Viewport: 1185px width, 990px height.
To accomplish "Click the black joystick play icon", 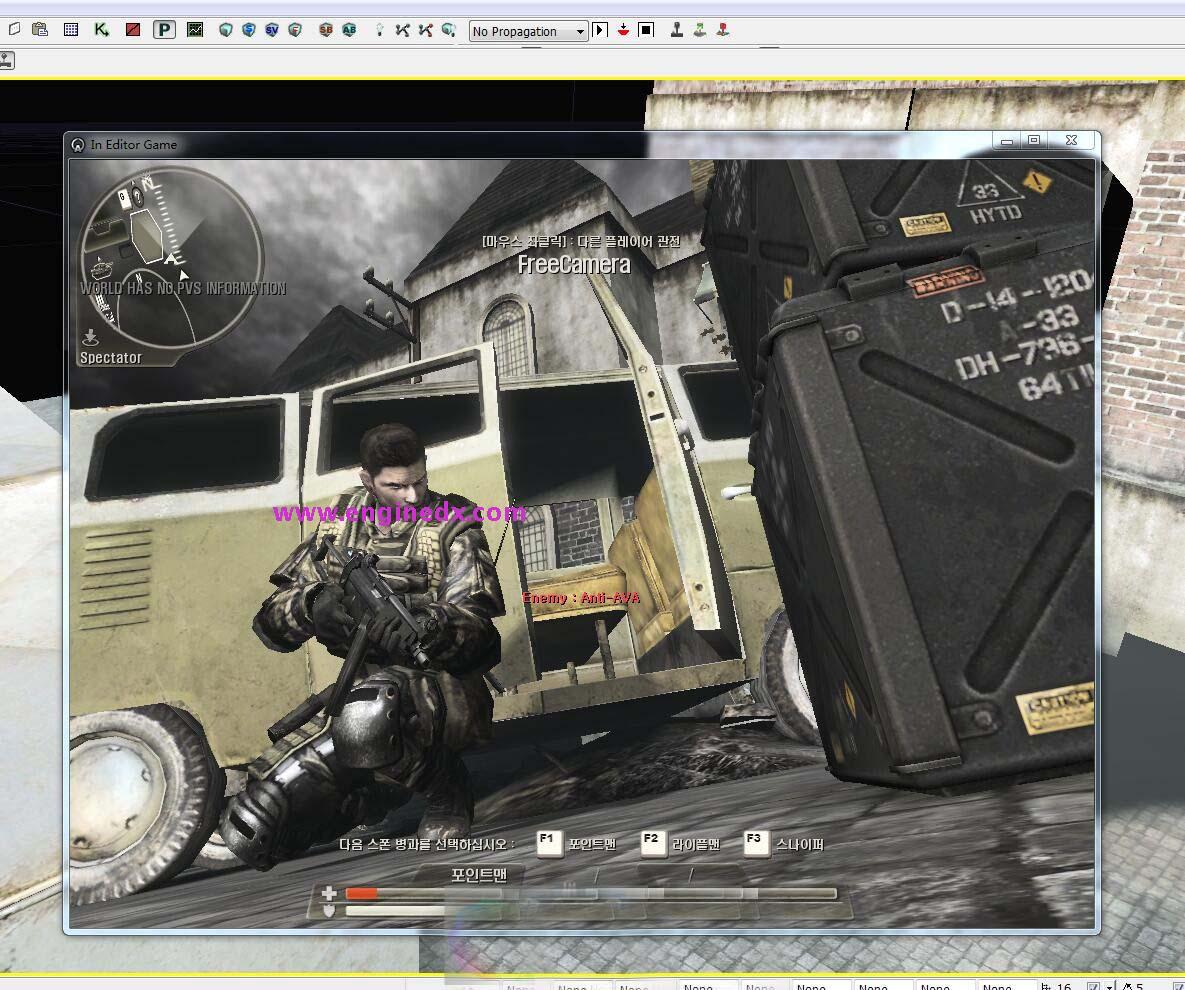I will click(x=676, y=29).
